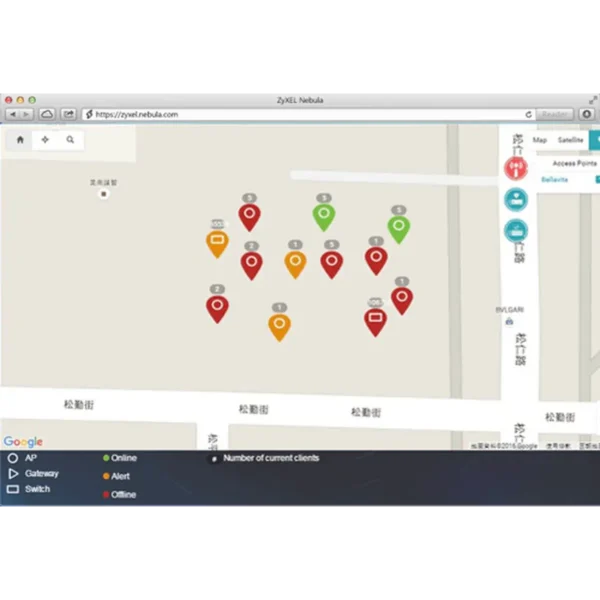Click the green AP marker nearest Access Points panel
Image resolution: width=600 pixels, height=600 pixels.
point(399,229)
